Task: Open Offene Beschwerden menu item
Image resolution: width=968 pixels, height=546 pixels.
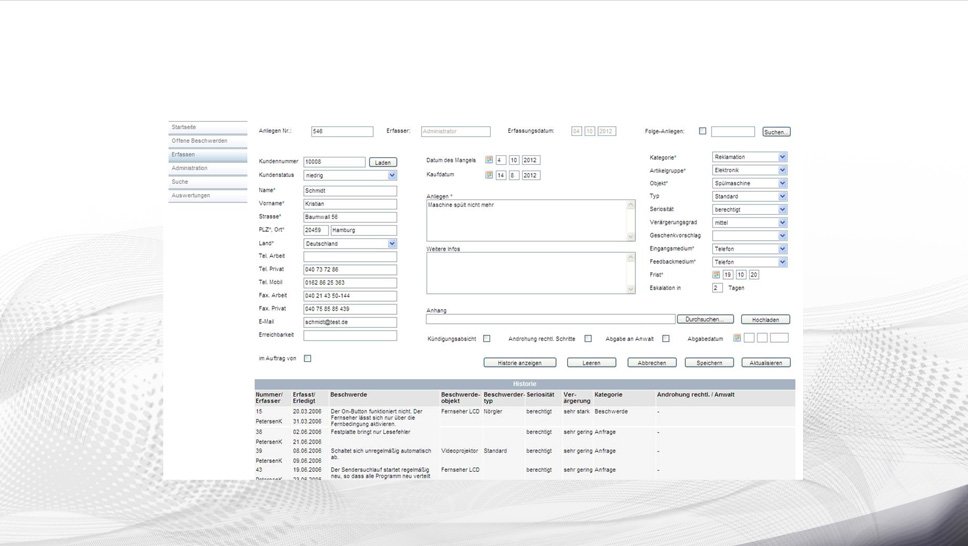Action: point(207,141)
